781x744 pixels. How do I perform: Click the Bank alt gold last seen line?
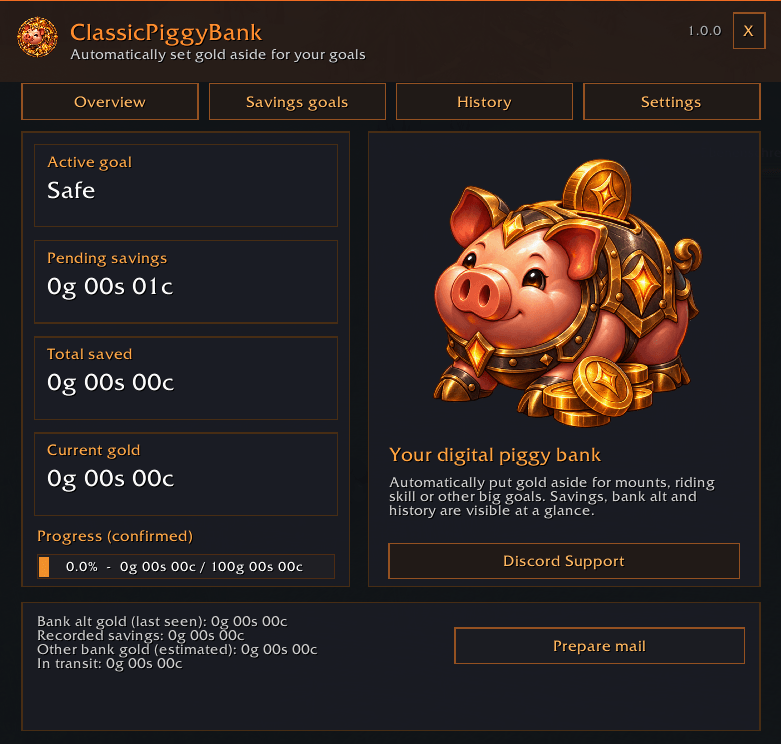[x=162, y=621]
